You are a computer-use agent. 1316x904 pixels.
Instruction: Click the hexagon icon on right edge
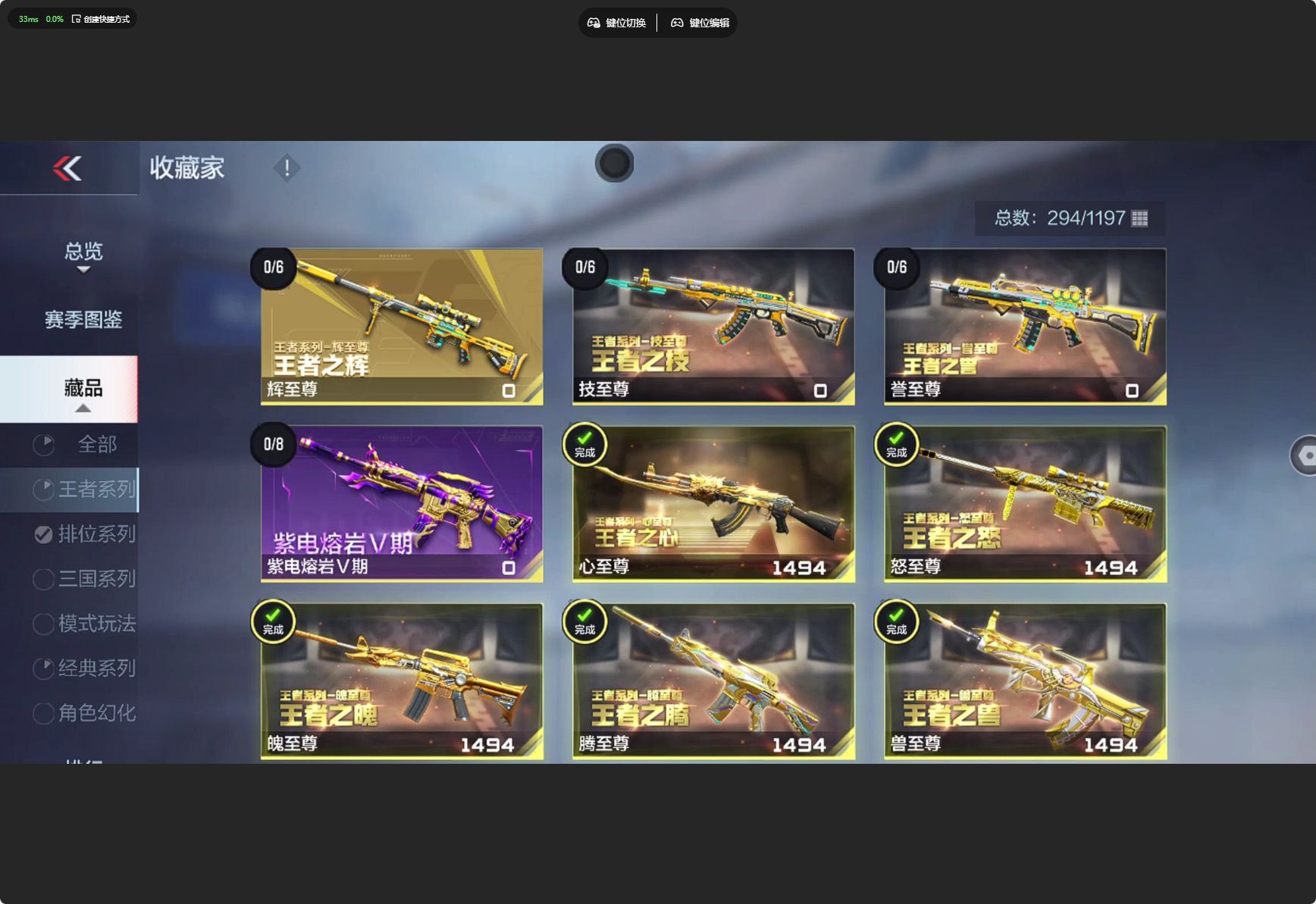point(1305,455)
